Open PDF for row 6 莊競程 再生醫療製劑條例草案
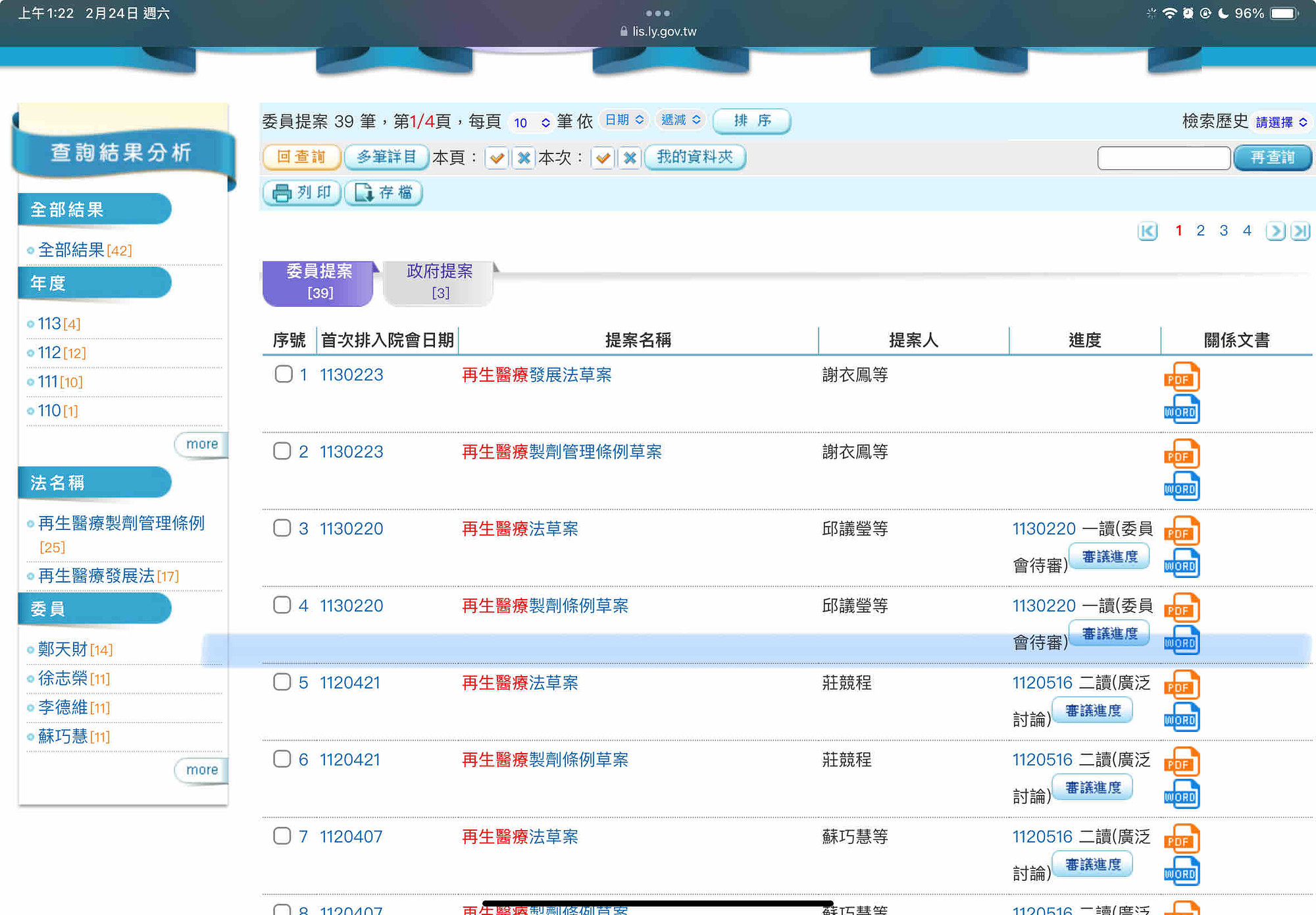 click(1182, 762)
